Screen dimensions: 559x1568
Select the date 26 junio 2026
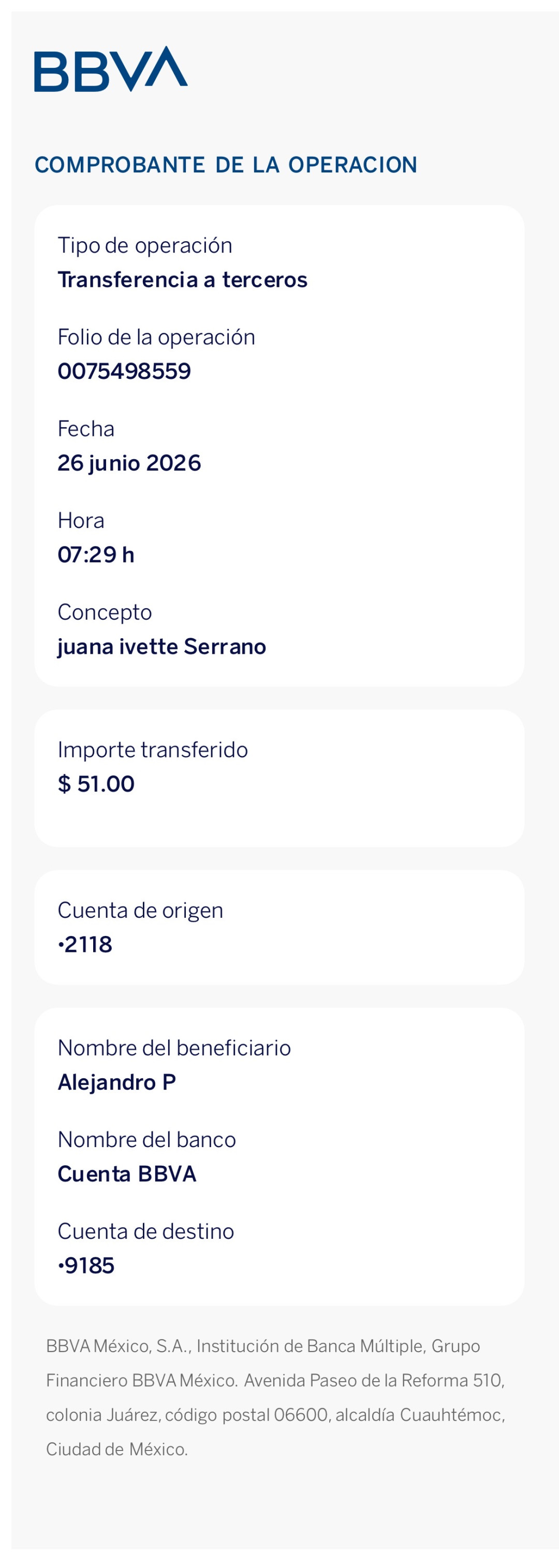tap(129, 463)
